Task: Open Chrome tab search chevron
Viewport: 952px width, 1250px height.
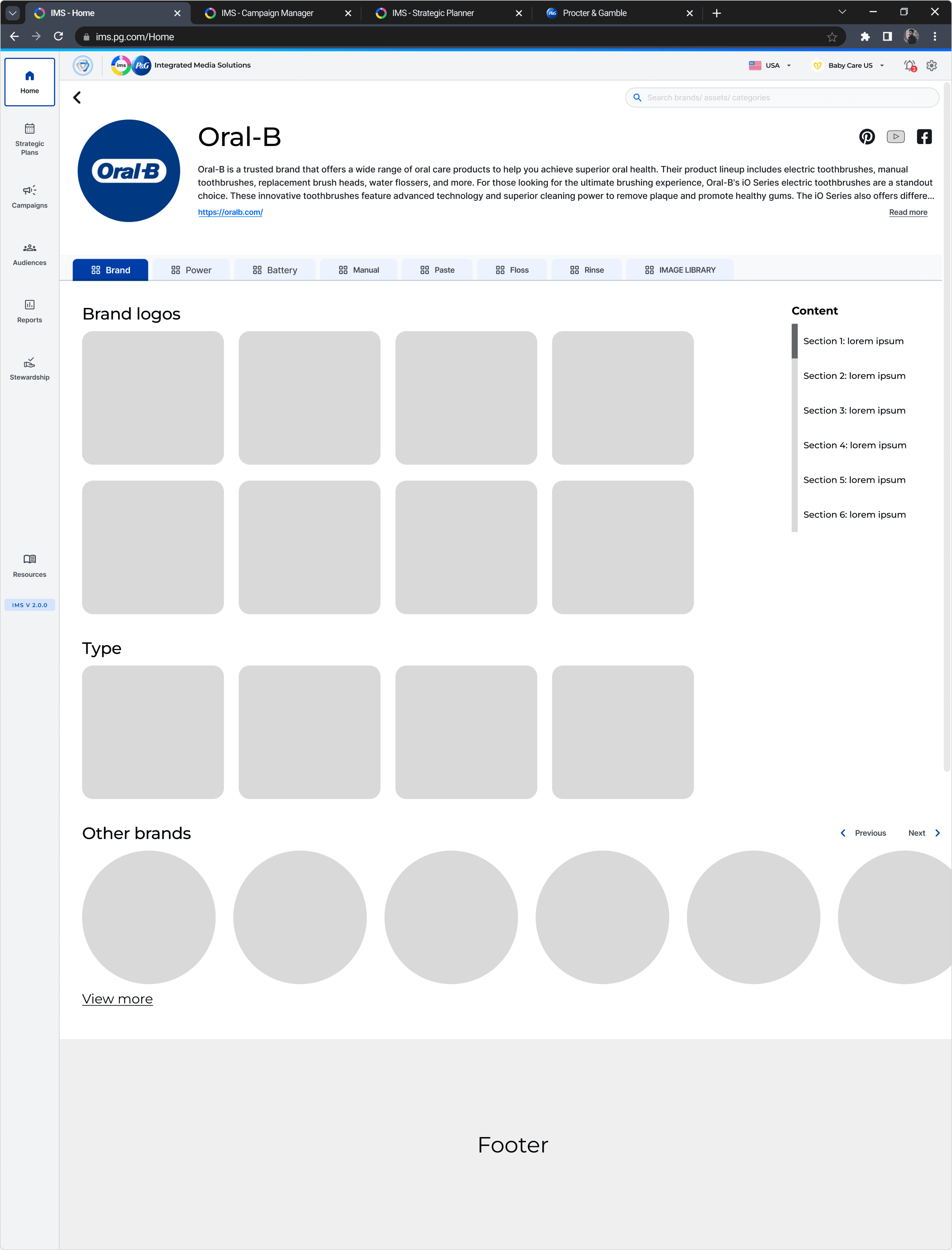Action: pyautogui.click(x=13, y=13)
